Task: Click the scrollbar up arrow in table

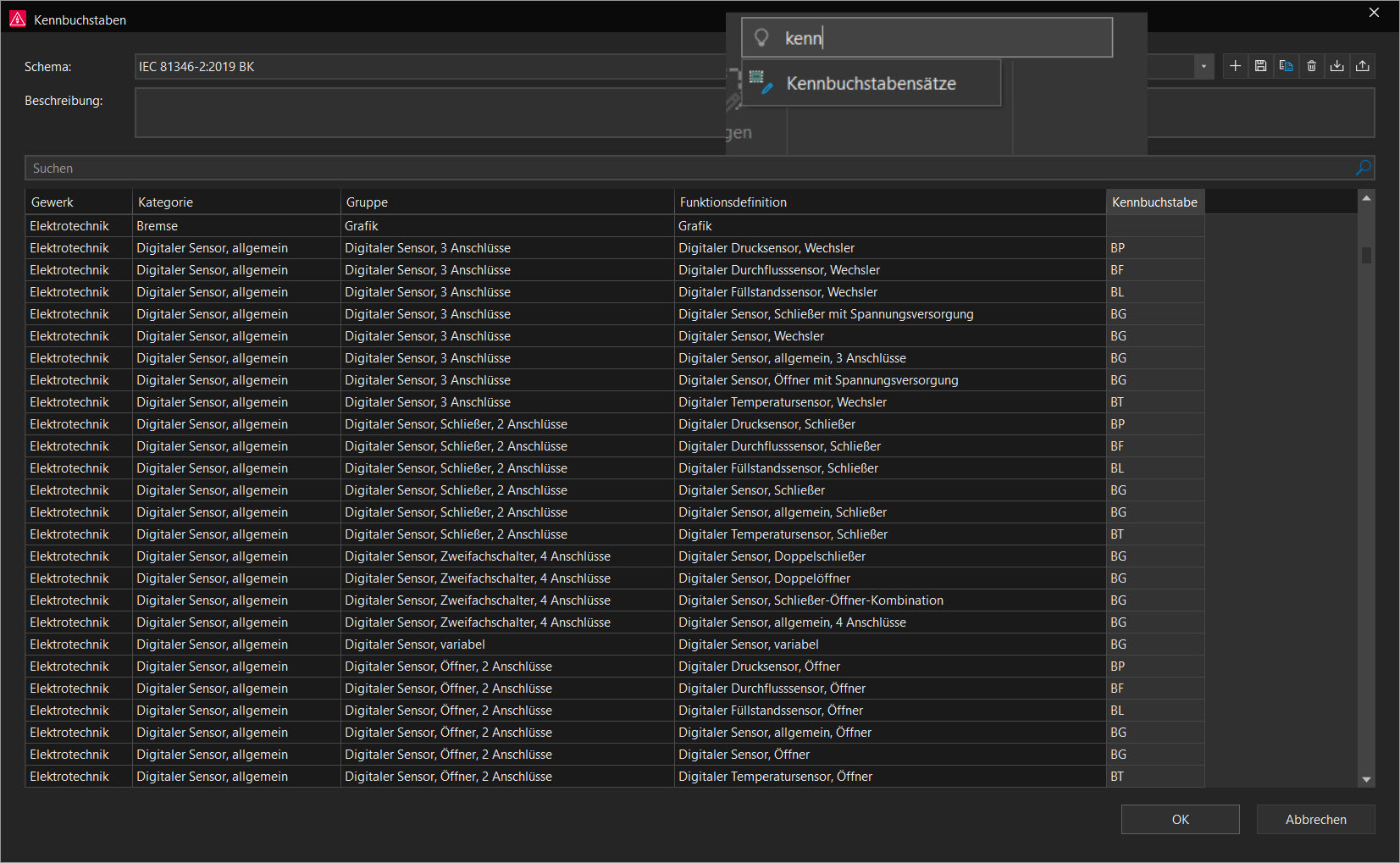Action: [1366, 197]
